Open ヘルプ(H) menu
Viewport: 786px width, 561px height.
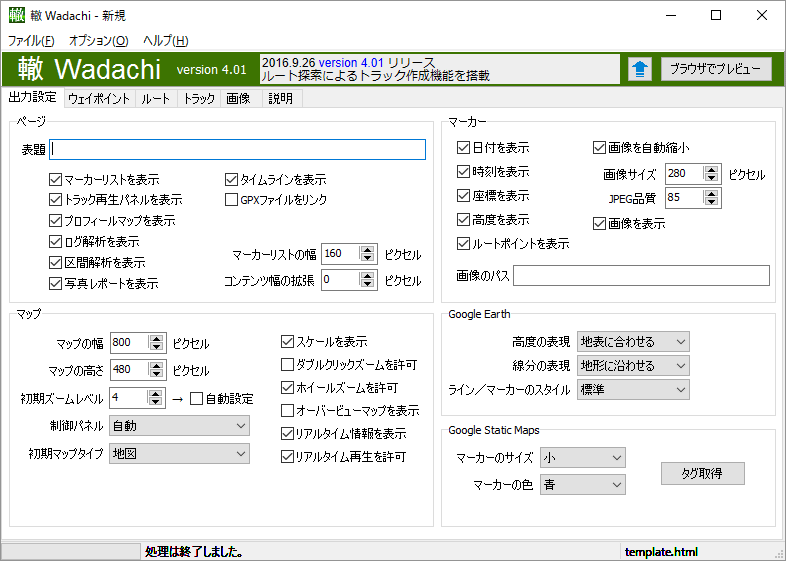click(166, 41)
